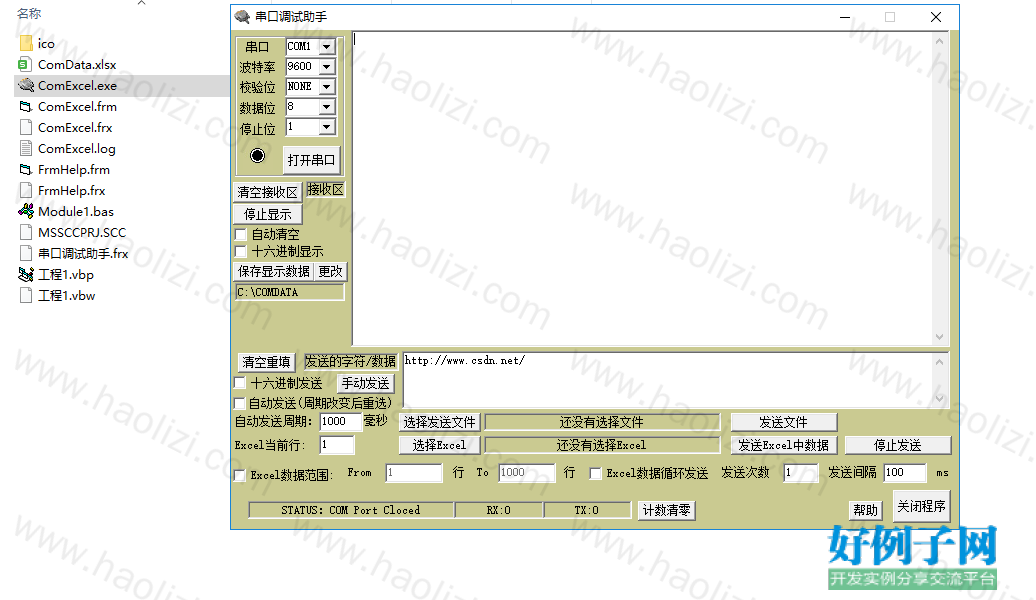Open the 停止位 1 dropdown
The image size is (1036, 600).
click(326, 127)
